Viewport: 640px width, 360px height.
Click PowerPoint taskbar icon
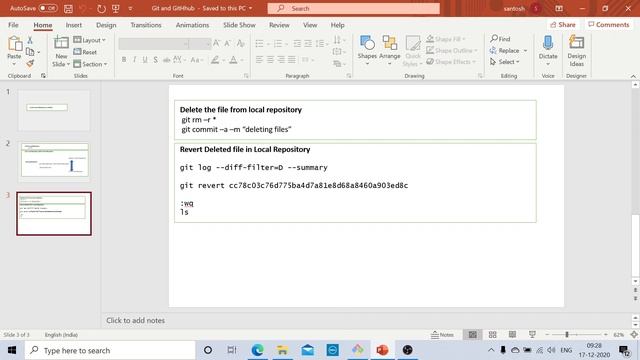pos(382,350)
